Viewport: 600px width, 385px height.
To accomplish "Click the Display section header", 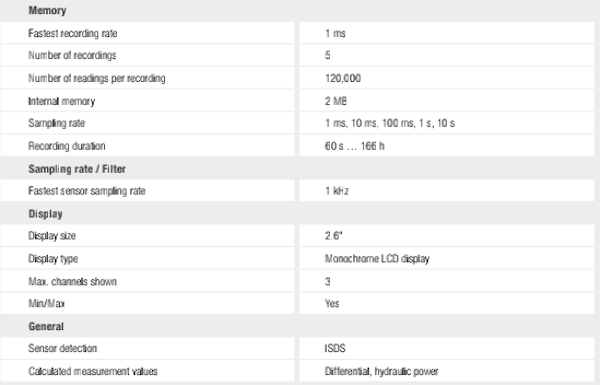I will point(45,214).
